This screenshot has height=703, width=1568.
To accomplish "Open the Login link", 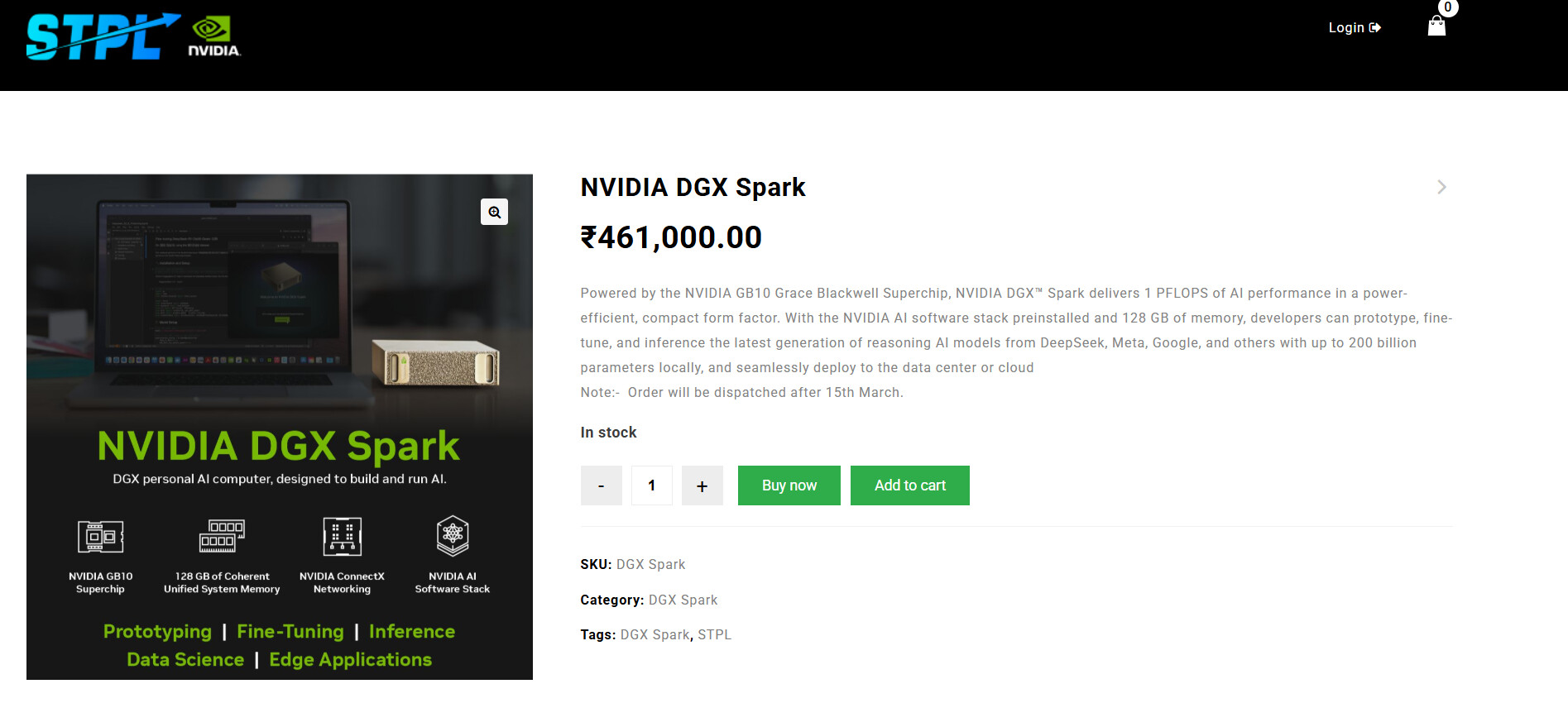I will pos(1354,28).
